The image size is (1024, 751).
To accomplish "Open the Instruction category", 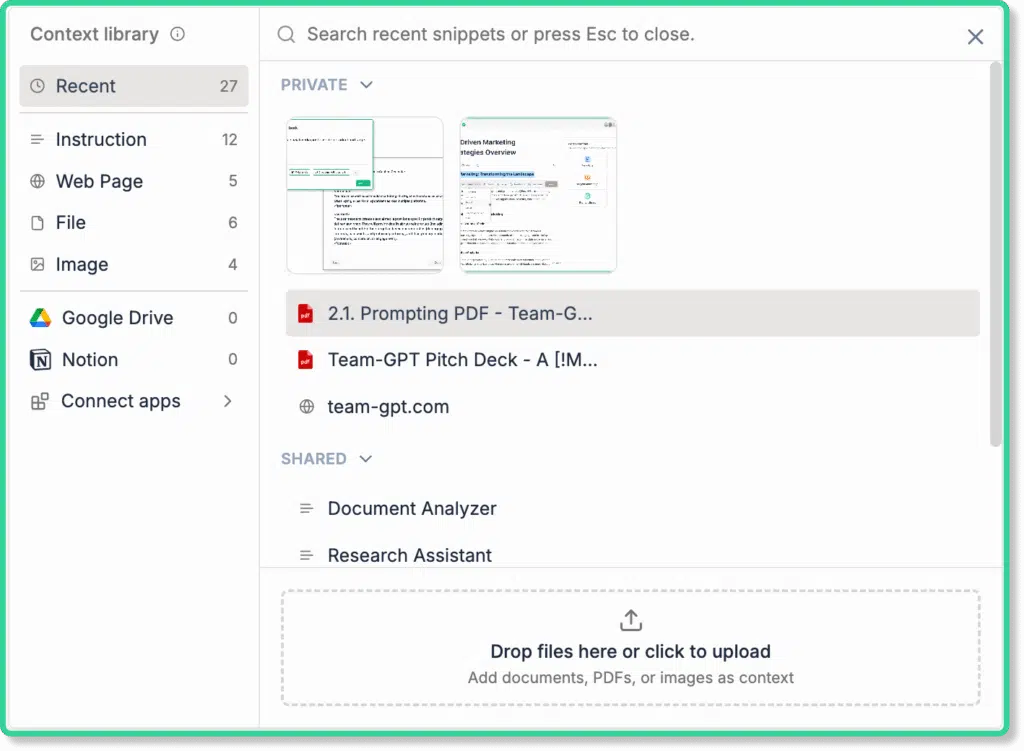I will click(x=134, y=139).
